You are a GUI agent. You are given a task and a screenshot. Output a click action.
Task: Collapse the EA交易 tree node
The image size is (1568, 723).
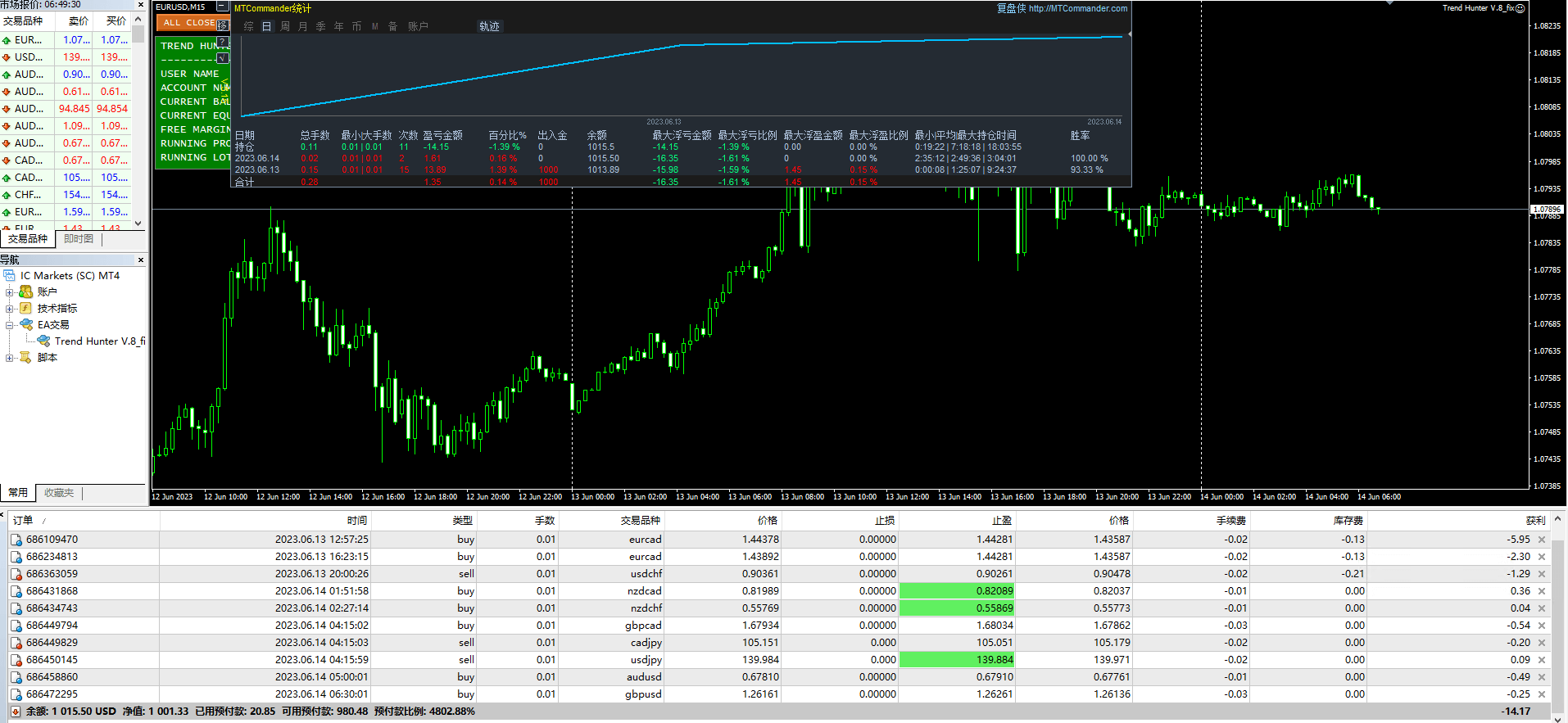(10, 325)
